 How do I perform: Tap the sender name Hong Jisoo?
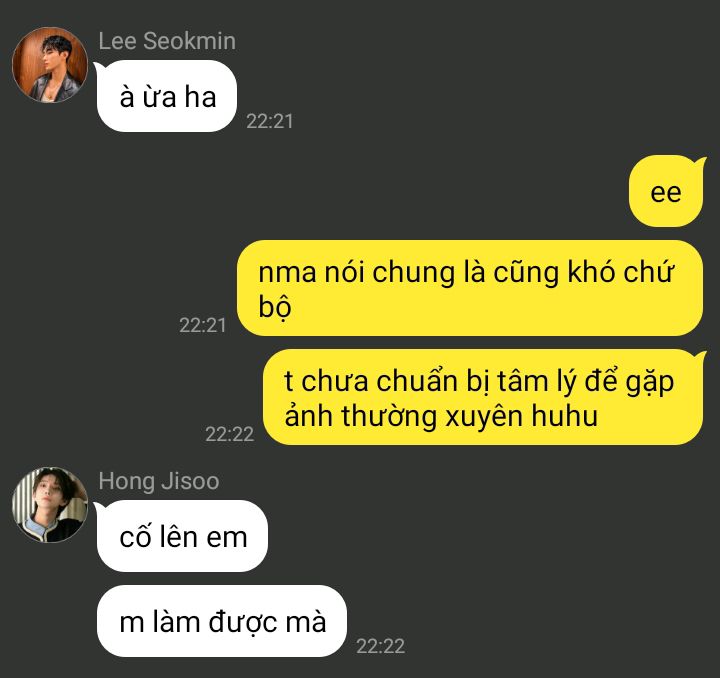click(x=159, y=481)
